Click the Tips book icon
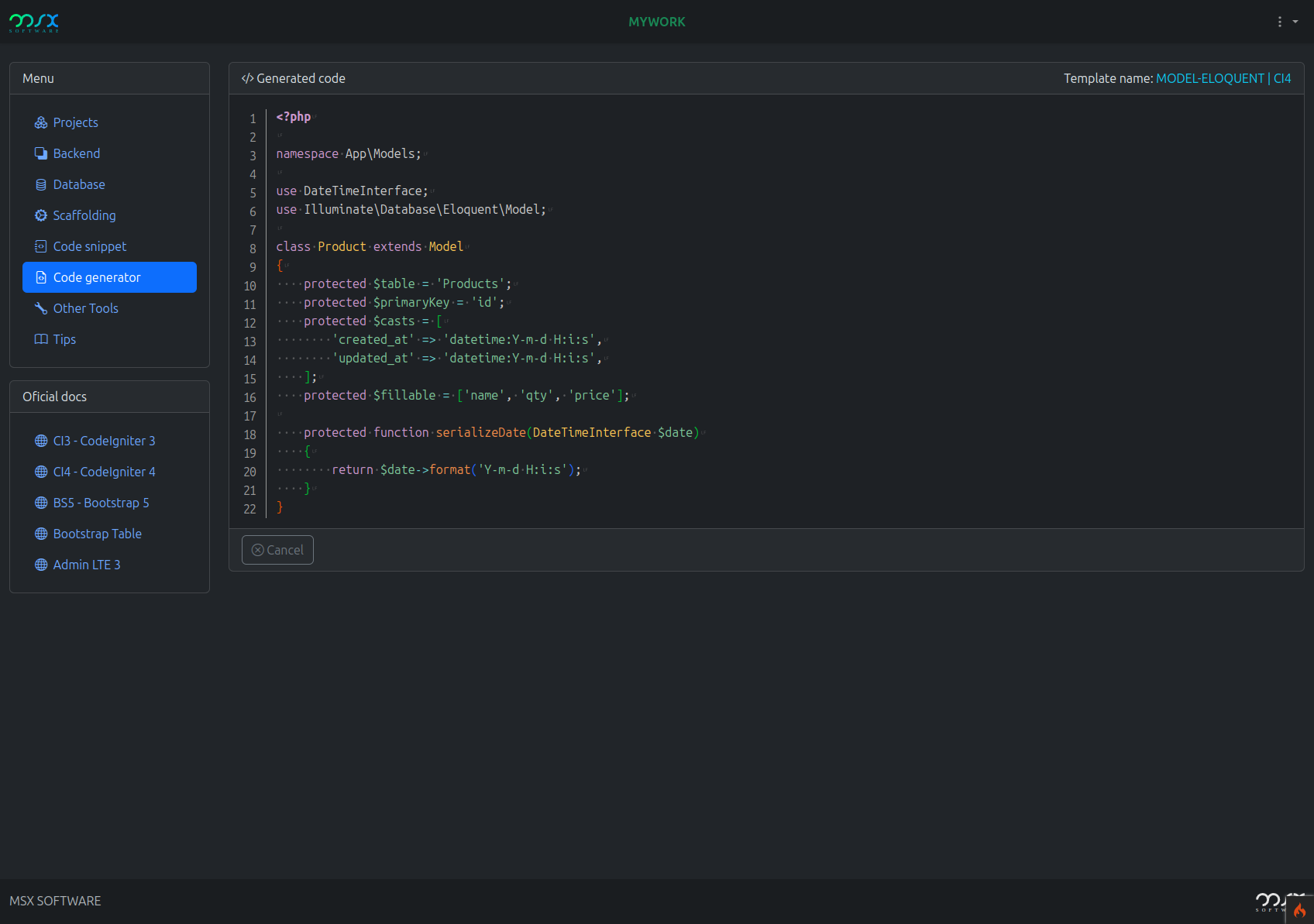This screenshot has height=924, width=1314. pyautogui.click(x=41, y=339)
